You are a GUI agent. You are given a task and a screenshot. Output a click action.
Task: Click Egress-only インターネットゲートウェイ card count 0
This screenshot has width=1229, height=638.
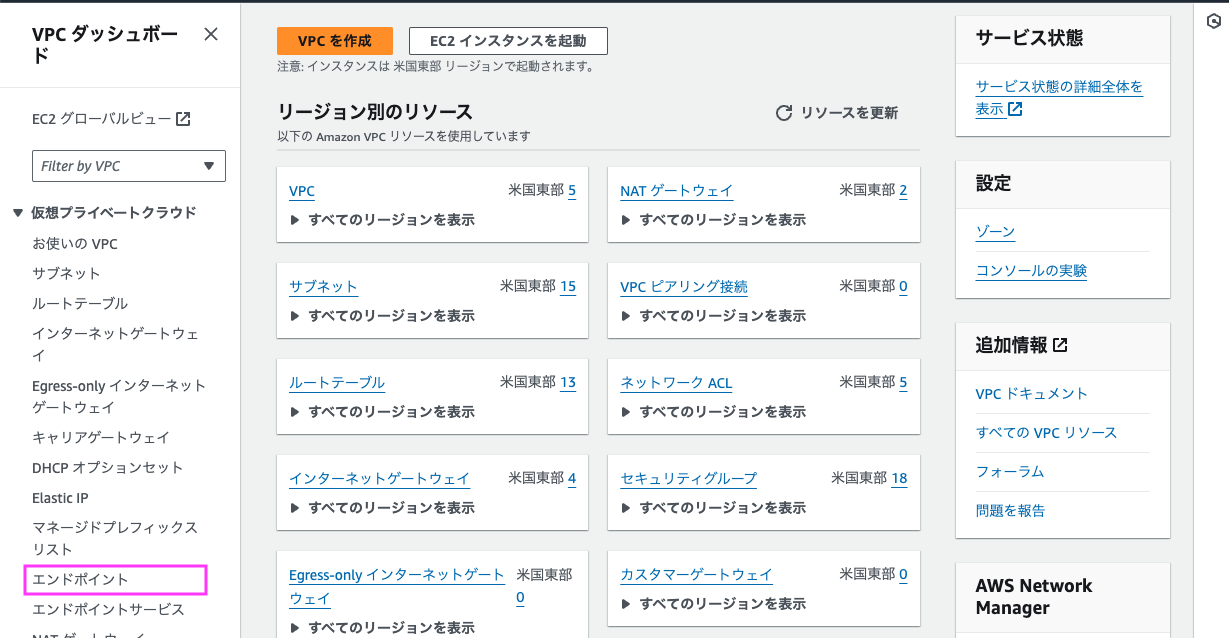(x=520, y=598)
